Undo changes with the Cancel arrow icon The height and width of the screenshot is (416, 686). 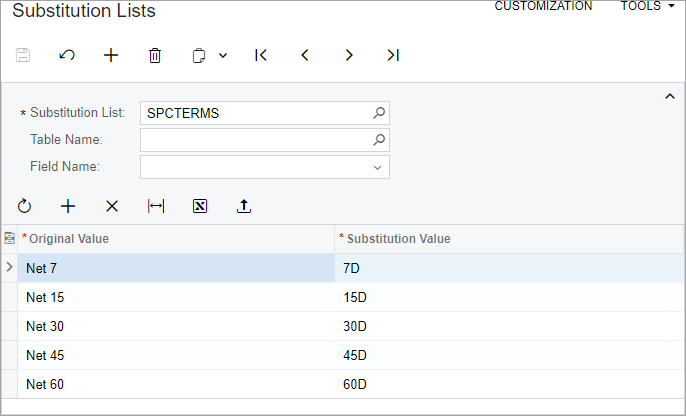67,55
